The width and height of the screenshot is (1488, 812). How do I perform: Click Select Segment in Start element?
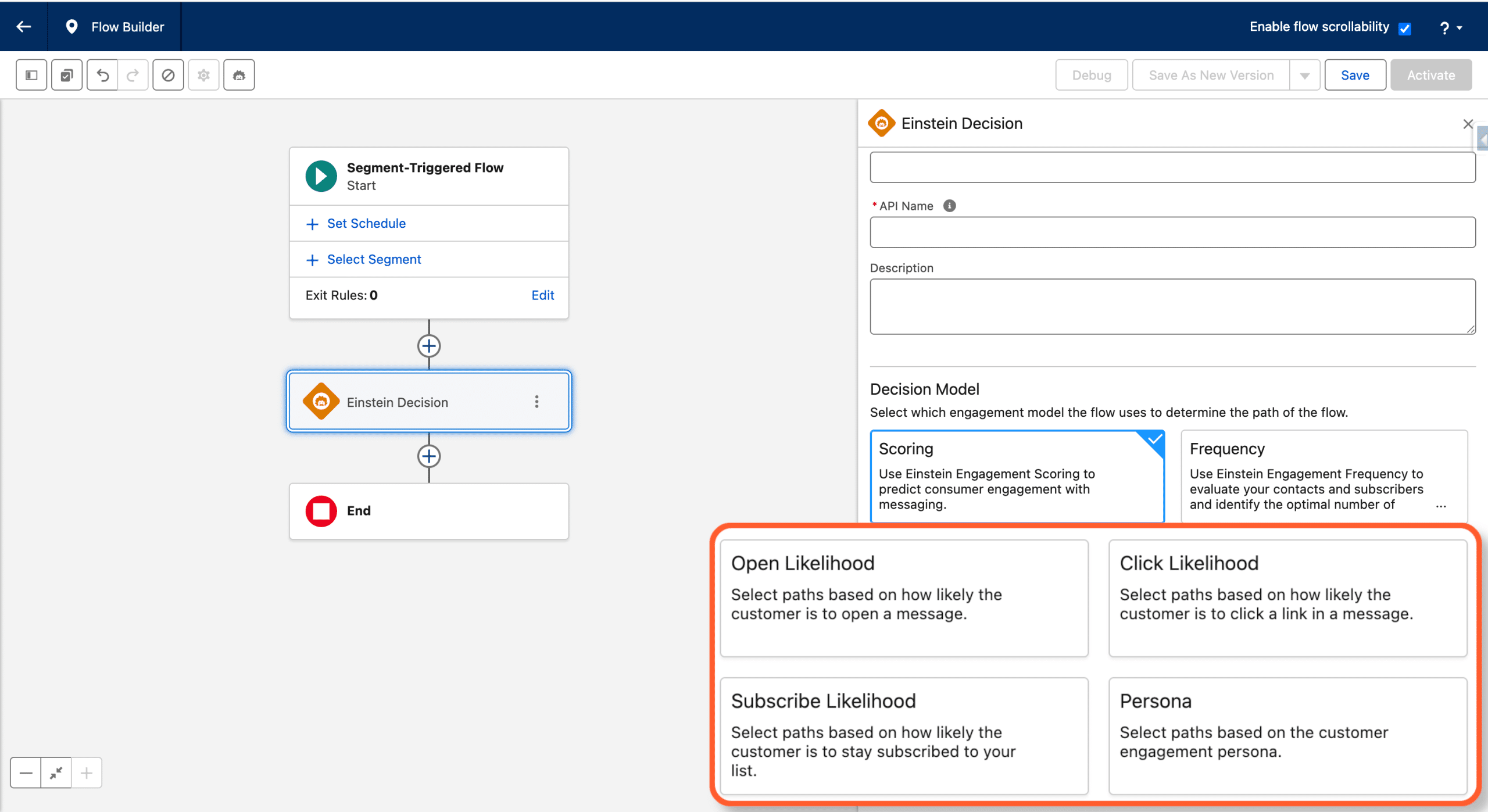373,259
